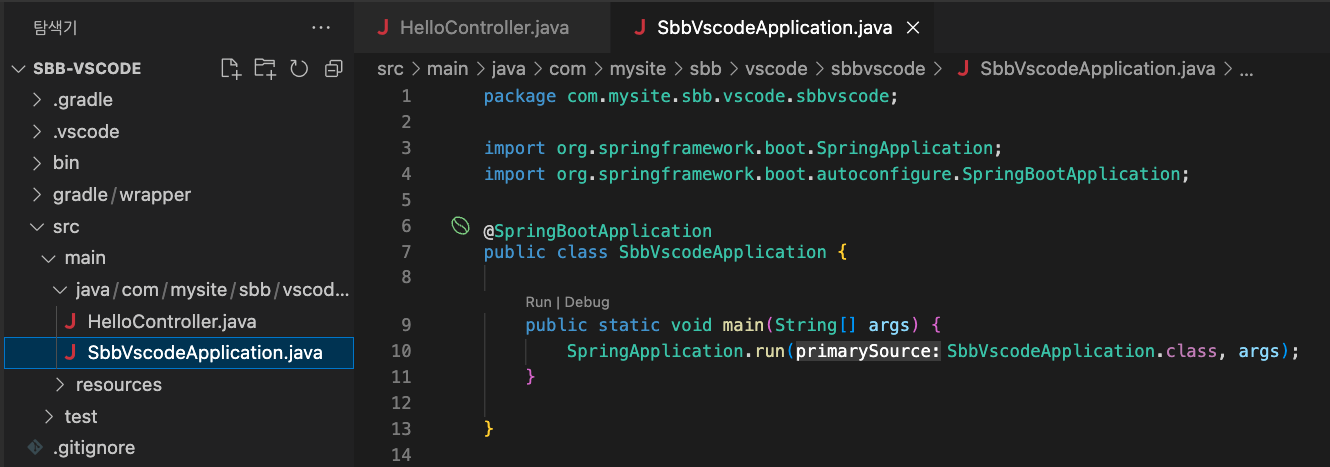Click line number 13 in the gutter
This screenshot has width=1330, height=467.
click(402, 428)
